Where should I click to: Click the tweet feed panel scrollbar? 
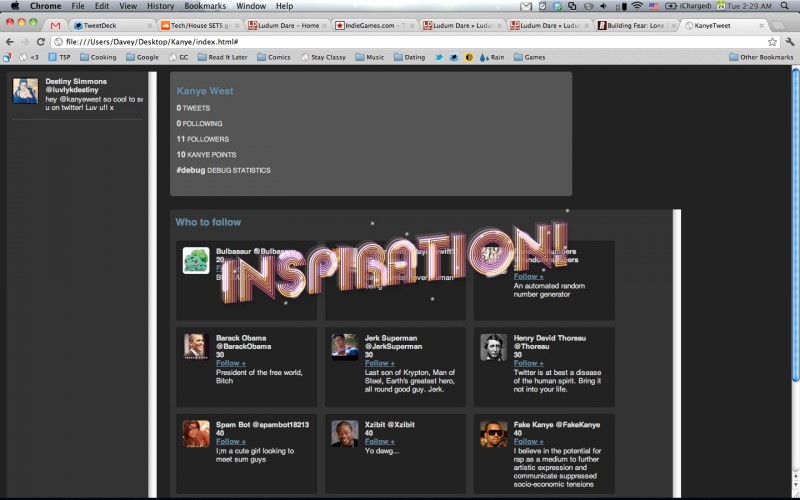tap(152, 284)
